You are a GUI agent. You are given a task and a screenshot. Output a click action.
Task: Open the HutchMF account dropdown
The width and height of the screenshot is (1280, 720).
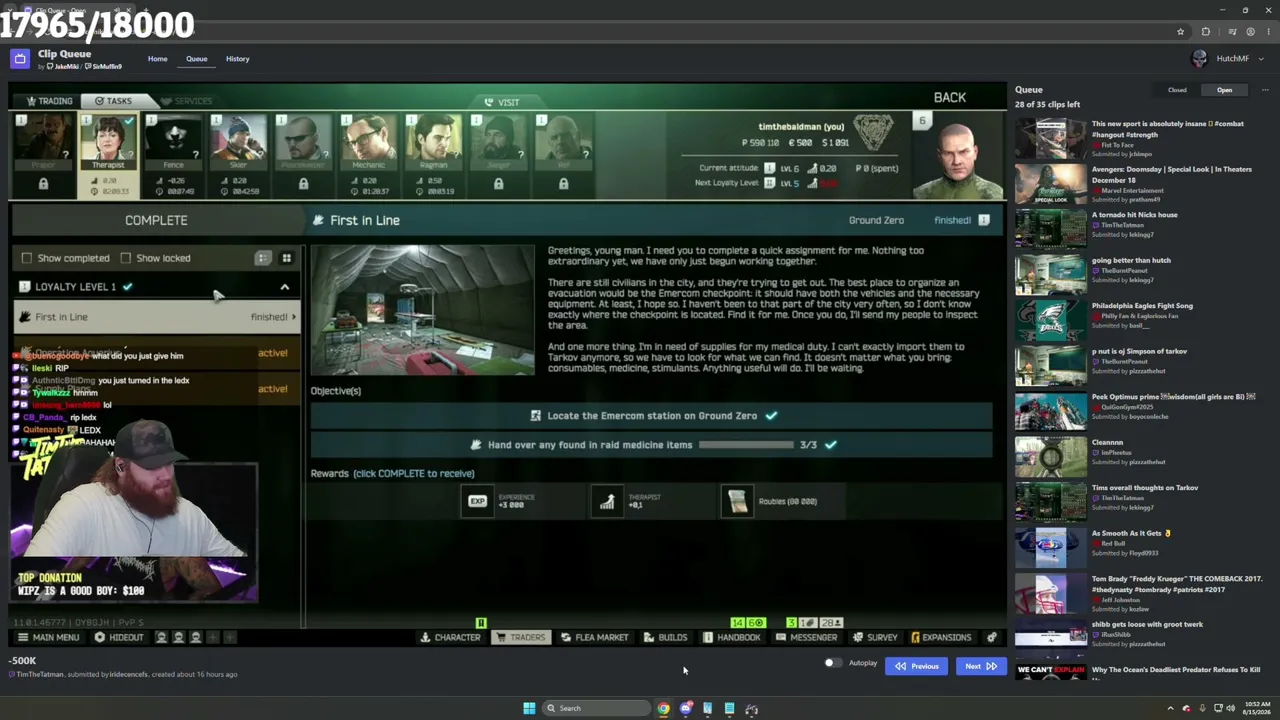click(1261, 59)
